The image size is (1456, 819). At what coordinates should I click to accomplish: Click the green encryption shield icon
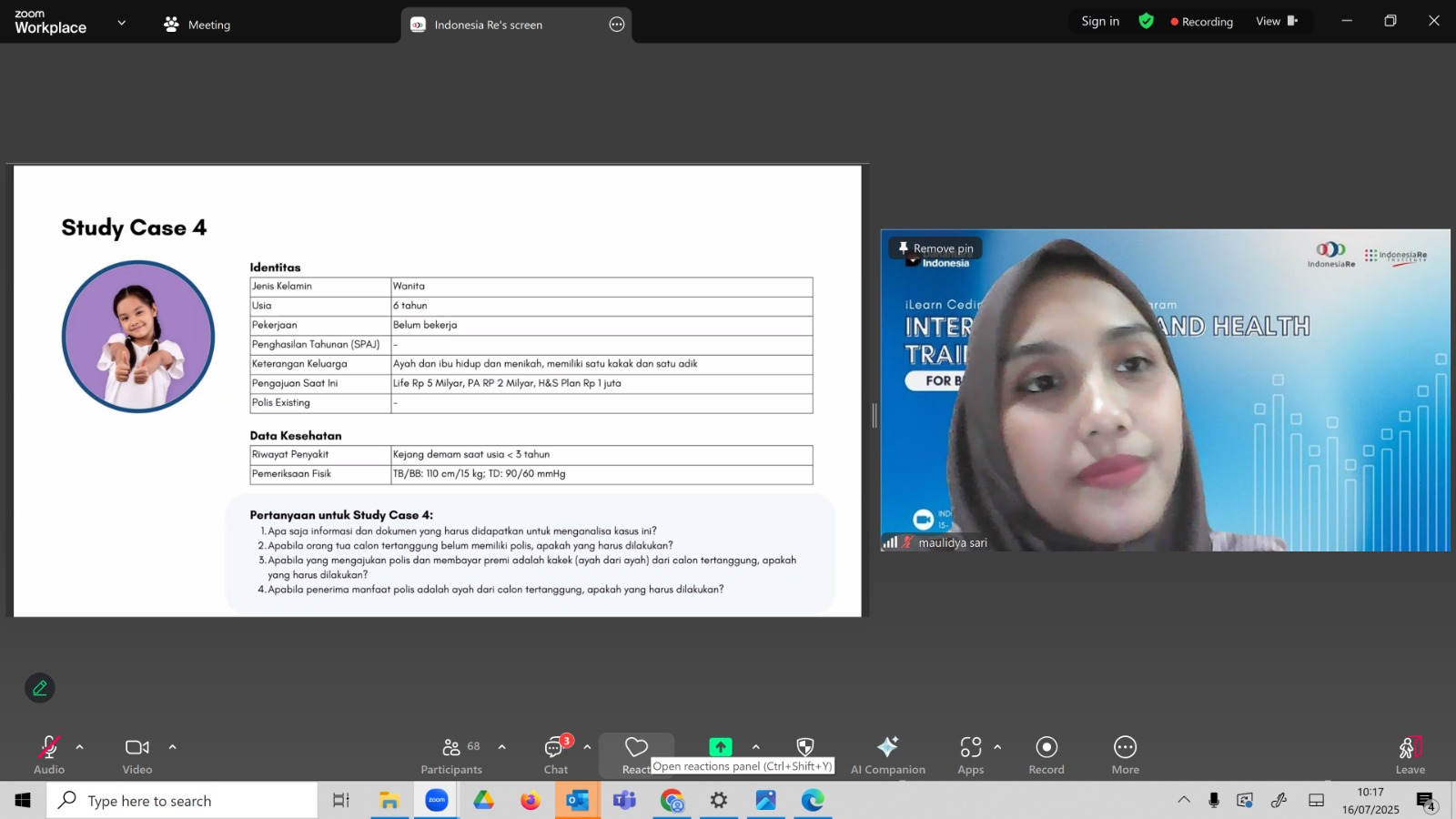1147,21
